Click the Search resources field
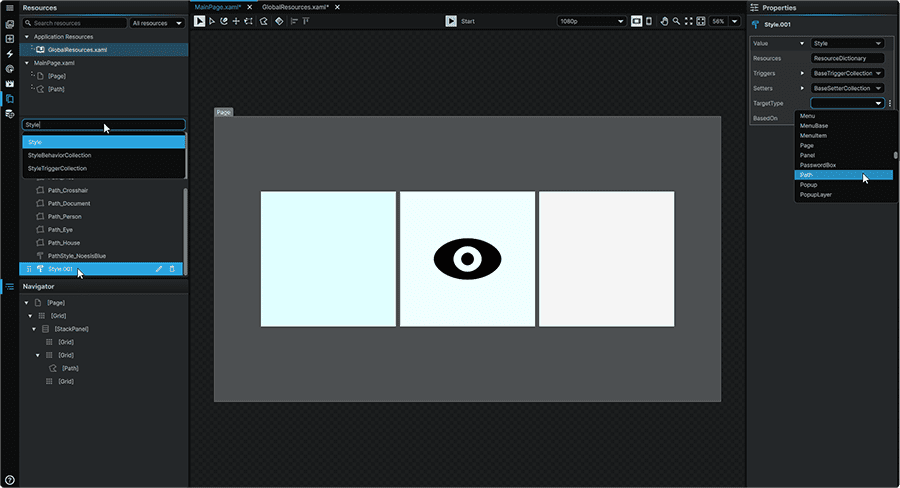This screenshot has height=488, width=900. pyautogui.click(x=75, y=23)
